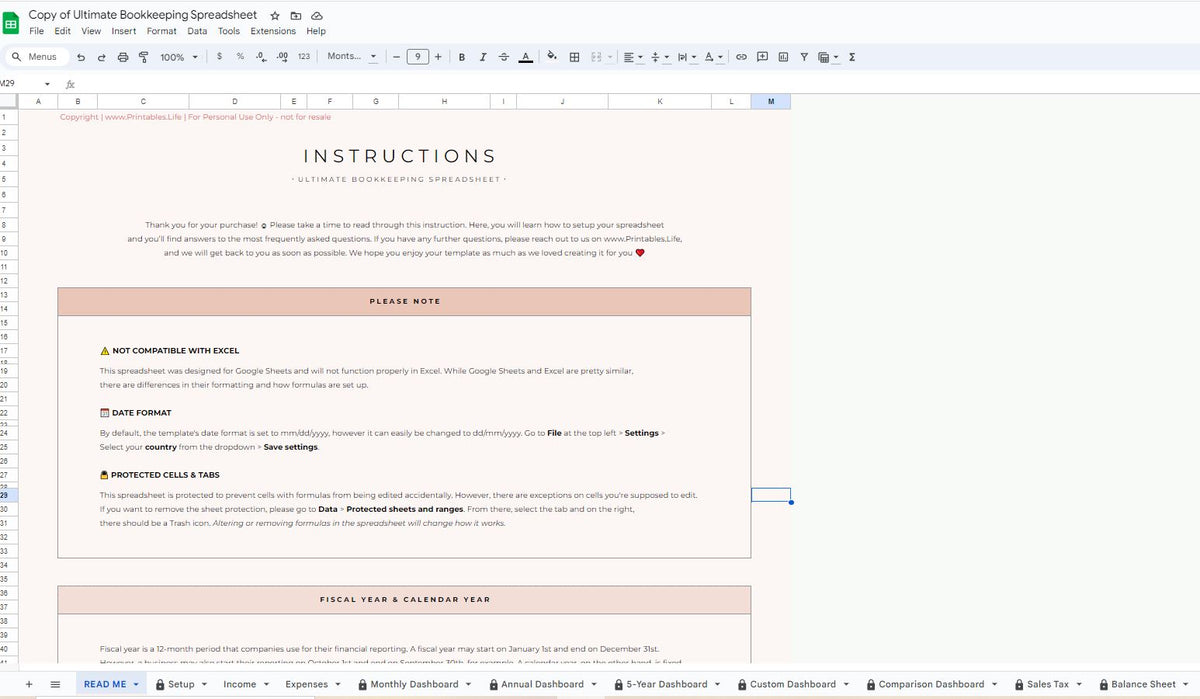Toggle italic formatting
Screen dimensions: 1200x699
(x=483, y=56)
